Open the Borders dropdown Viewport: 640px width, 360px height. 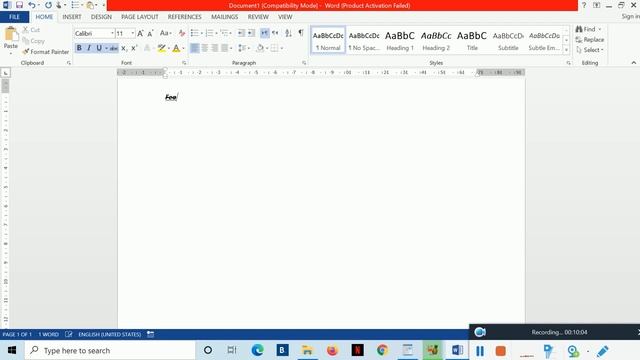(x=282, y=48)
